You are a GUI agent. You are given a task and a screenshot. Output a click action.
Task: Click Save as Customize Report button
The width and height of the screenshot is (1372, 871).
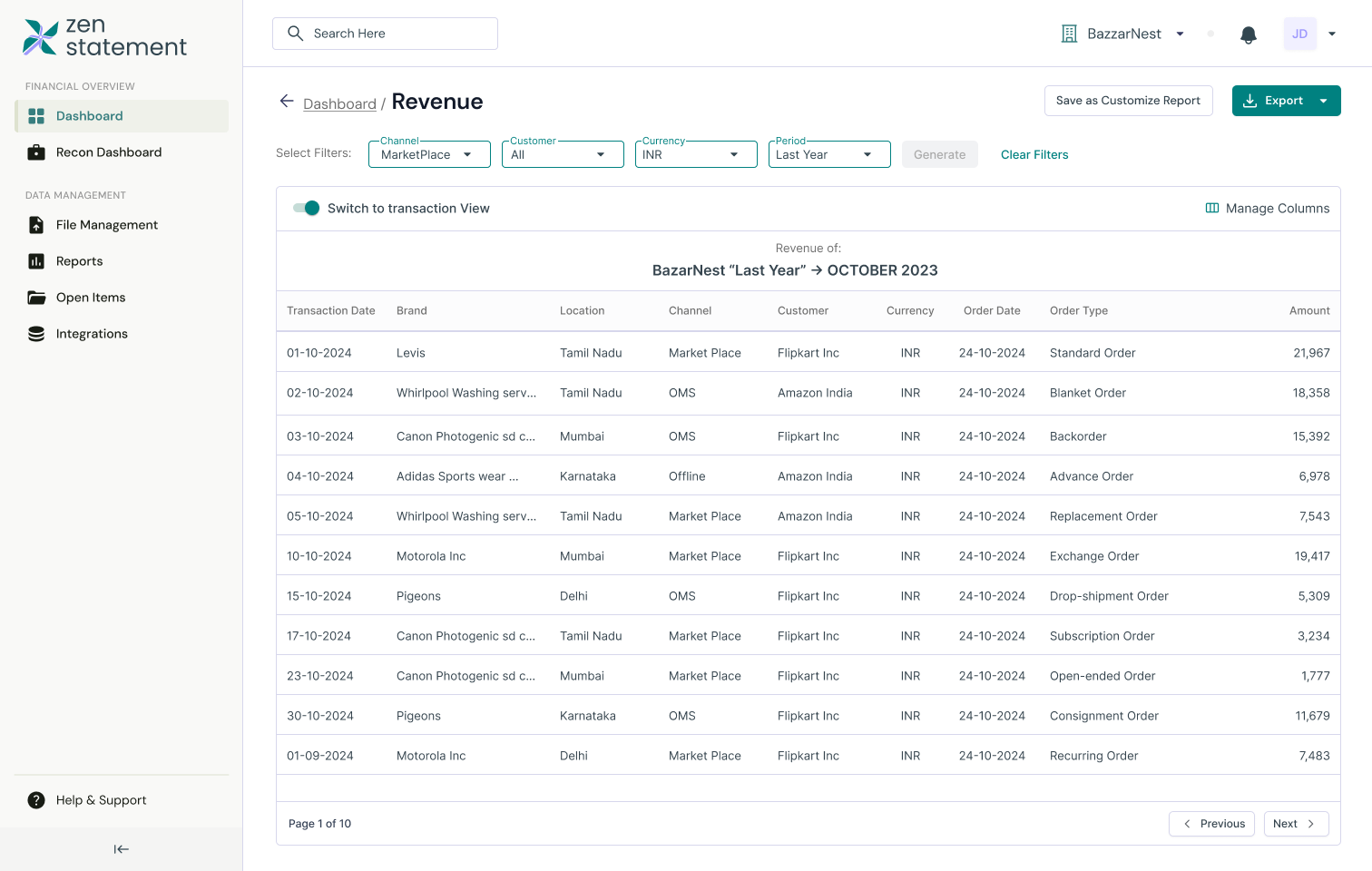[1128, 101]
